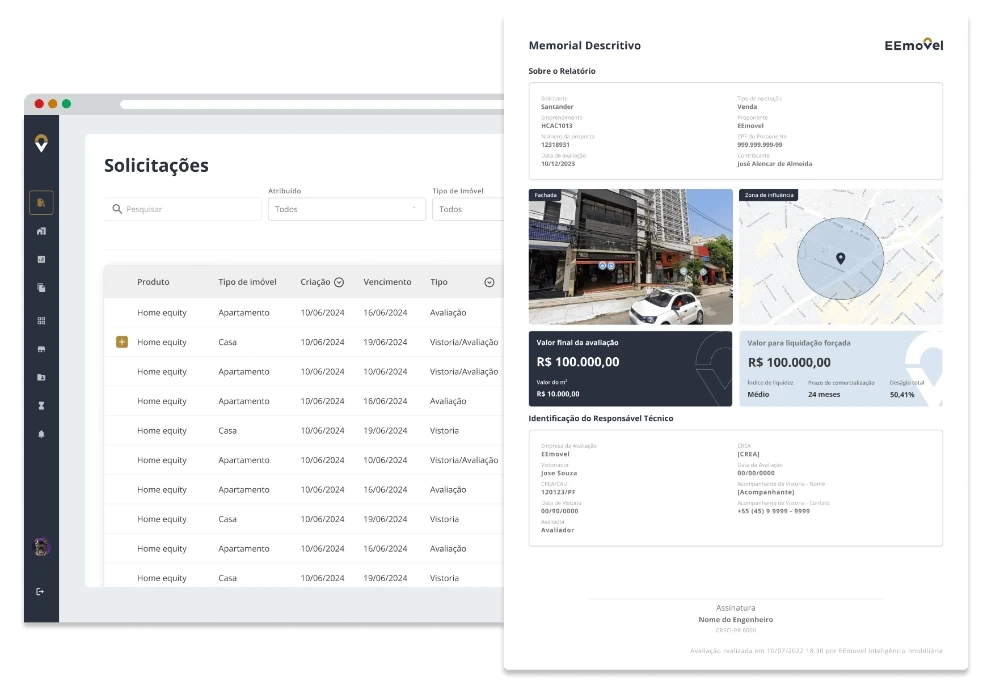Click Valor final da avaliação card
Viewport: 1000px width, 681px height.
tap(630, 369)
